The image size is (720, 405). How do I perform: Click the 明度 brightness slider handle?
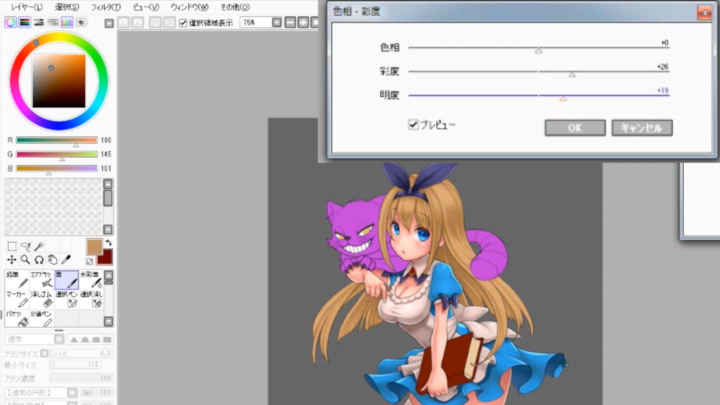[563, 98]
